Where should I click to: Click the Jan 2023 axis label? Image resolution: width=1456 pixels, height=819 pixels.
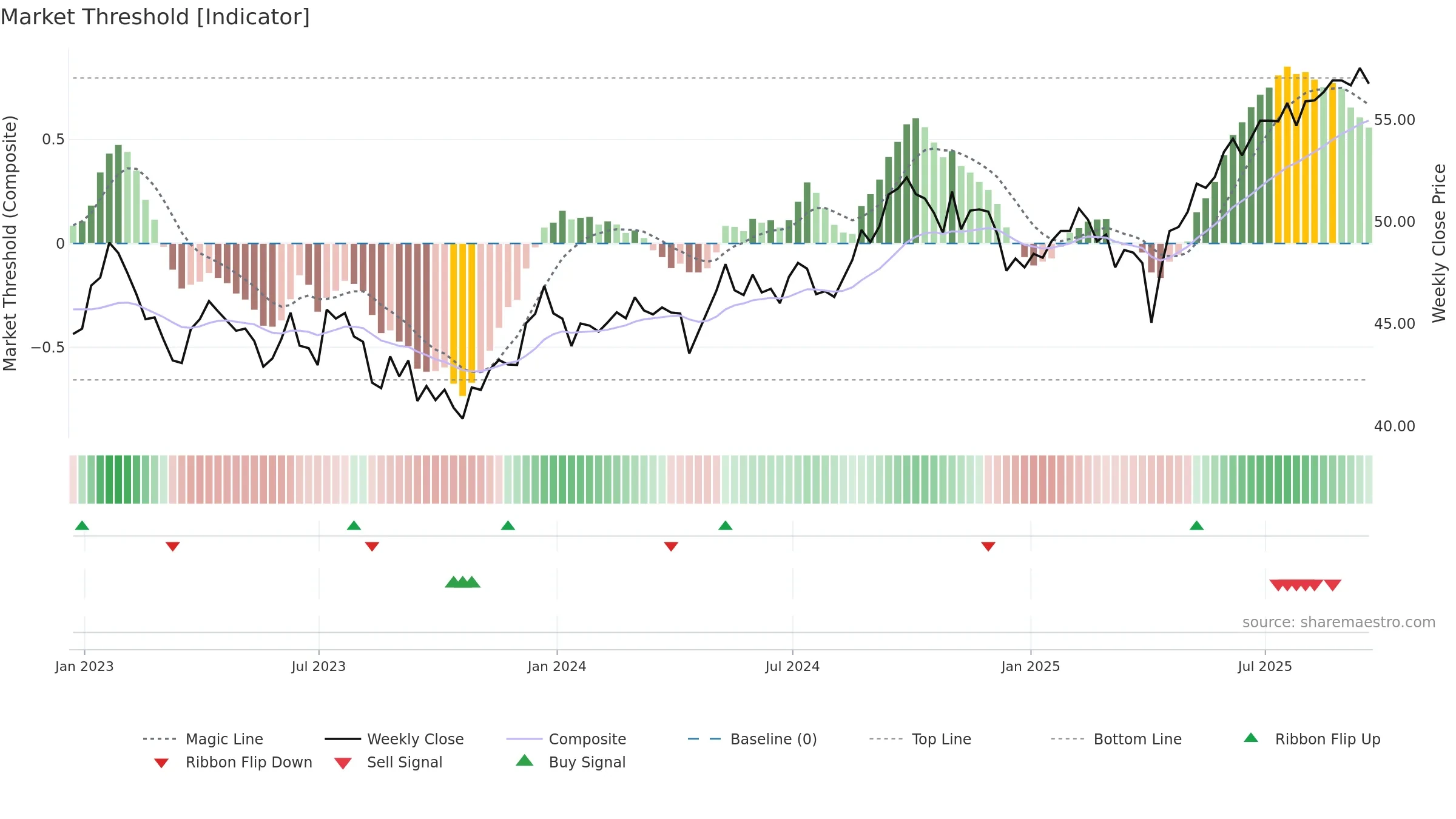(x=84, y=666)
